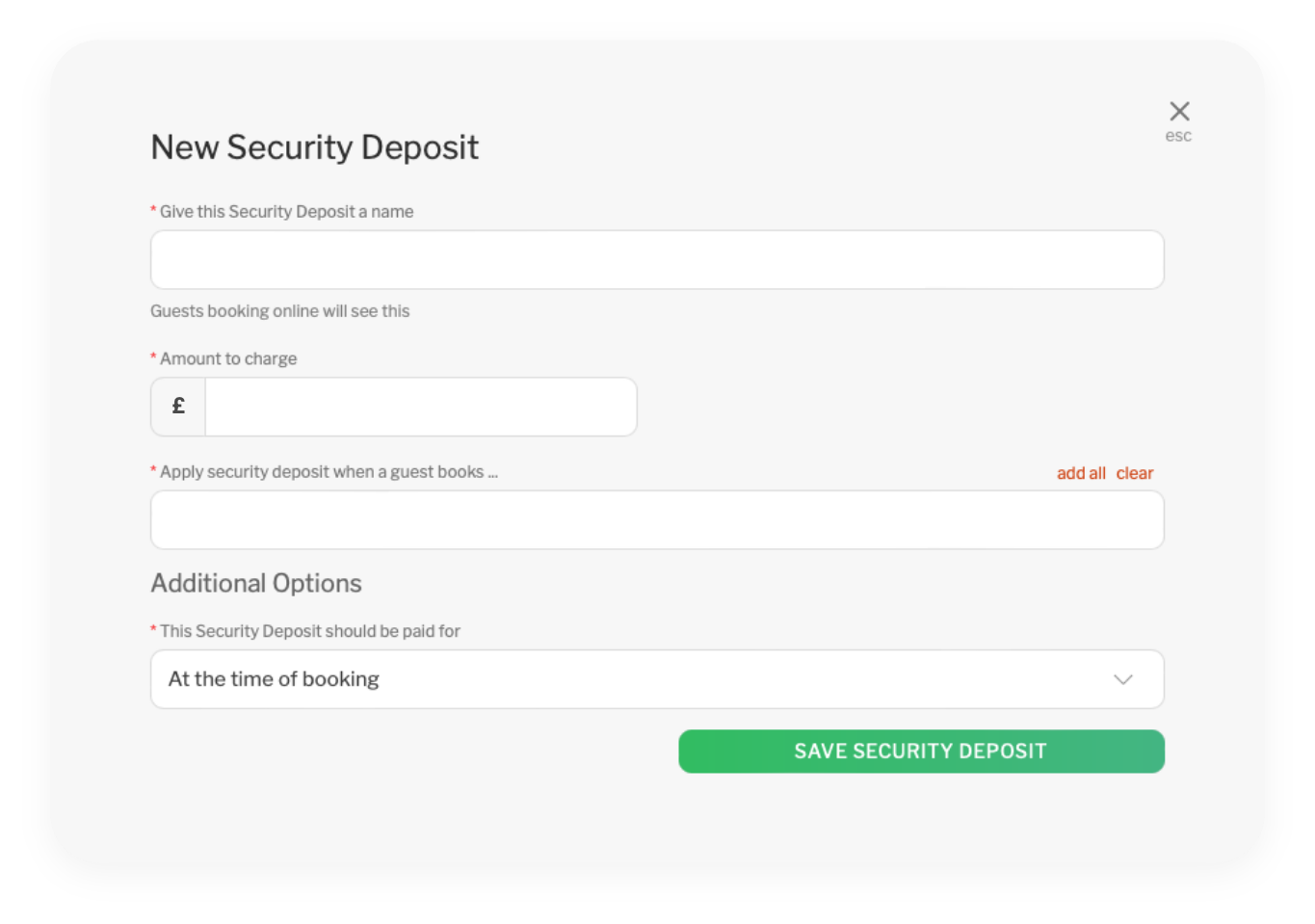Image resolution: width=1315 pixels, height=924 pixels.
Task: Expand payment timing using chevron arrow
Action: (1122, 679)
